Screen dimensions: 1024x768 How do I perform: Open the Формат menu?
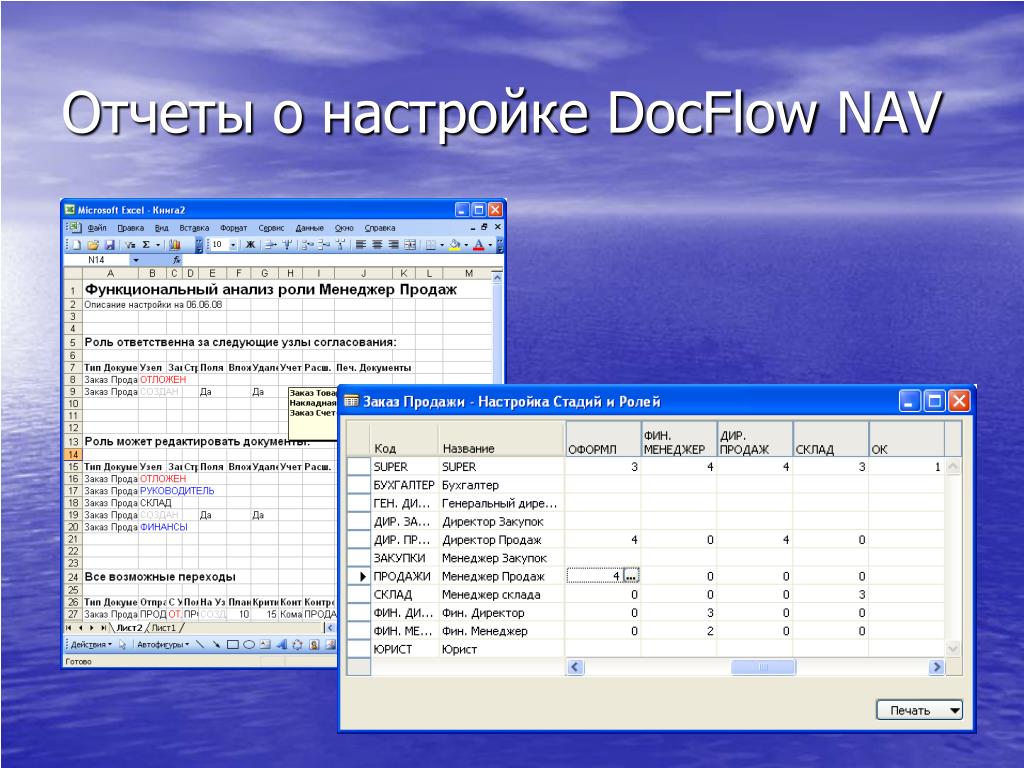[x=233, y=228]
